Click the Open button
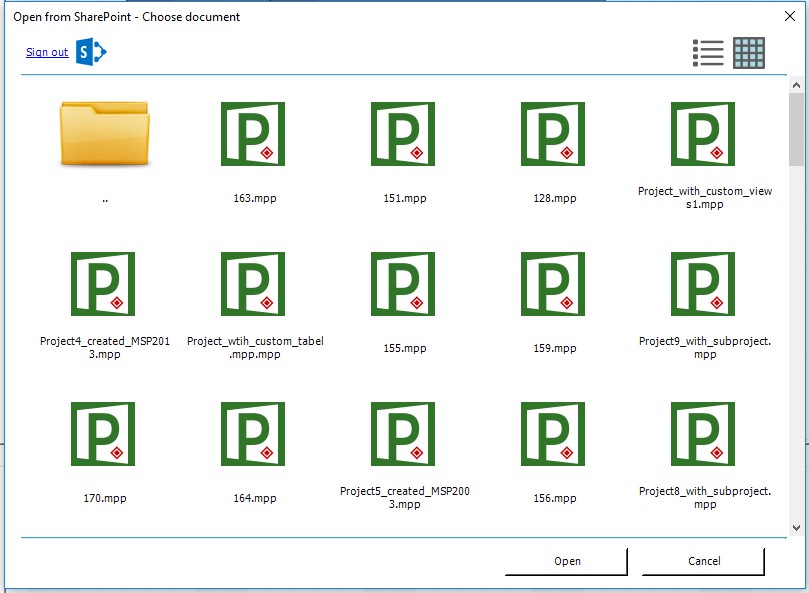This screenshot has height=593, width=809. coord(567,561)
